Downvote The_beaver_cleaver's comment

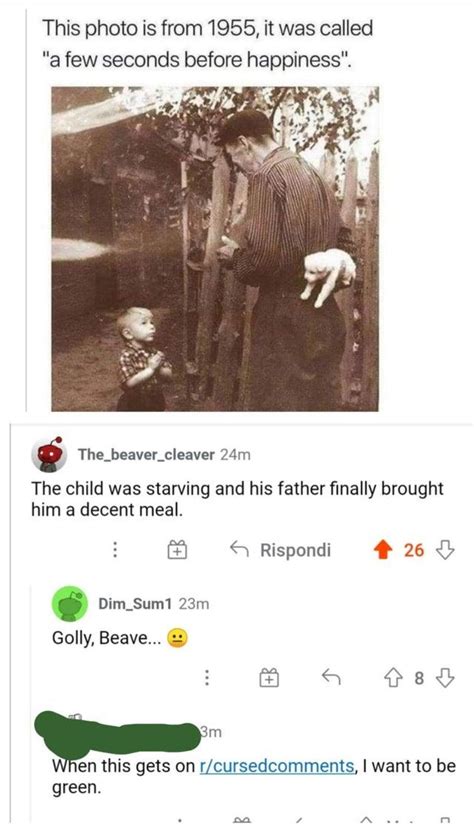point(444,551)
